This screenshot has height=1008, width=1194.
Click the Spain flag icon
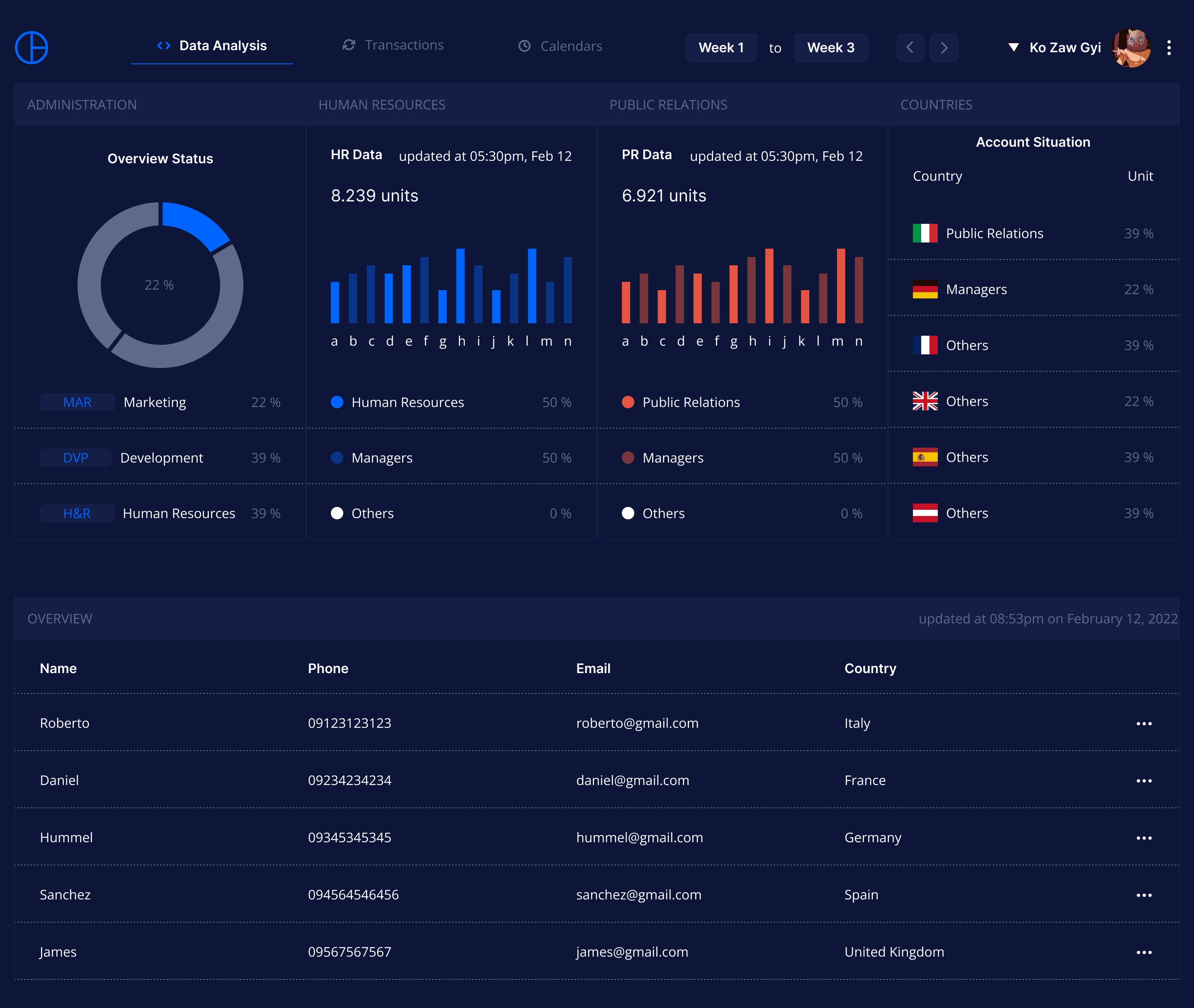click(x=925, y=457)
